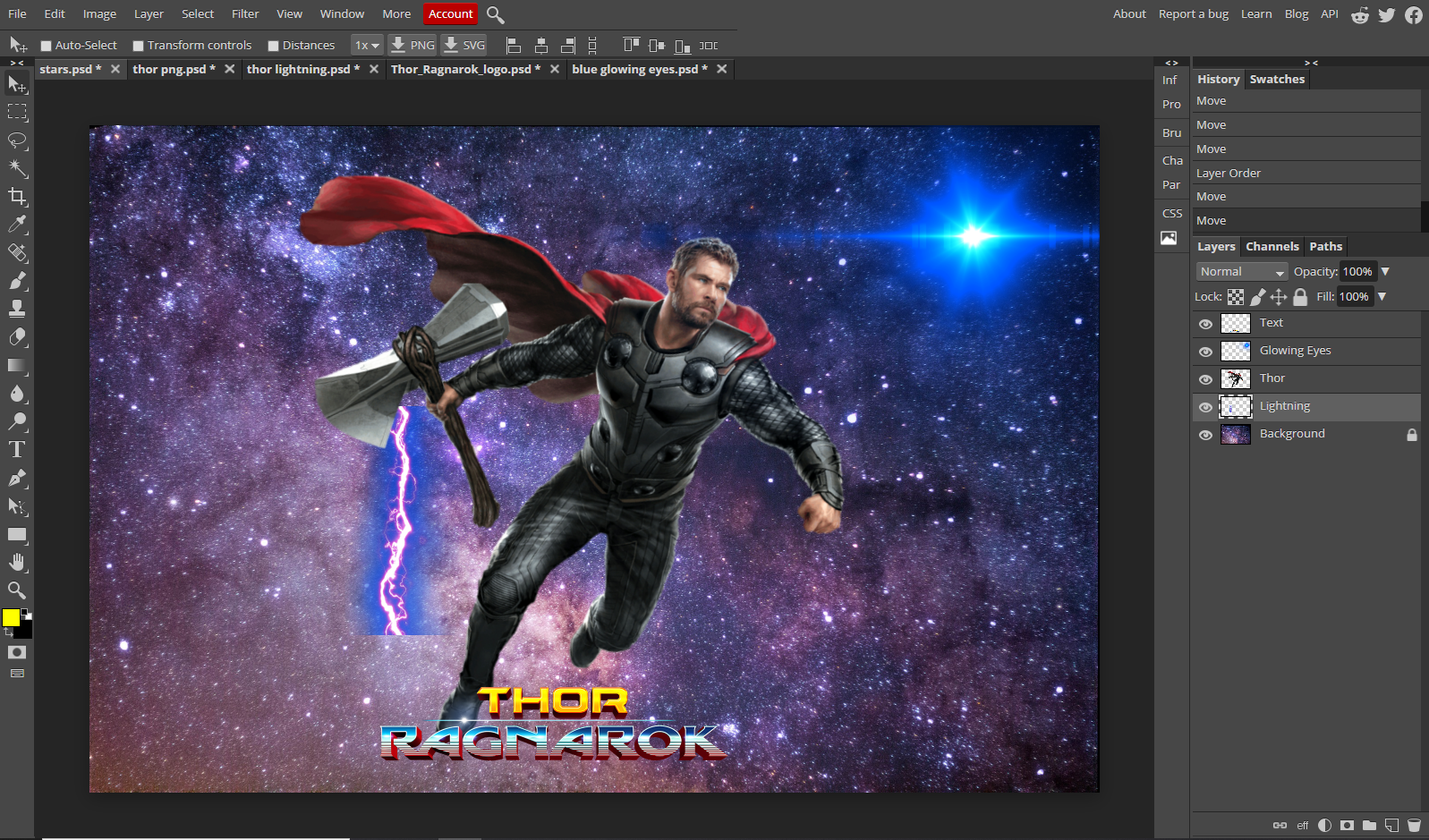The image size is (1429, 840).
Task: Pick the Crop tool
Action: coord(17,196)
